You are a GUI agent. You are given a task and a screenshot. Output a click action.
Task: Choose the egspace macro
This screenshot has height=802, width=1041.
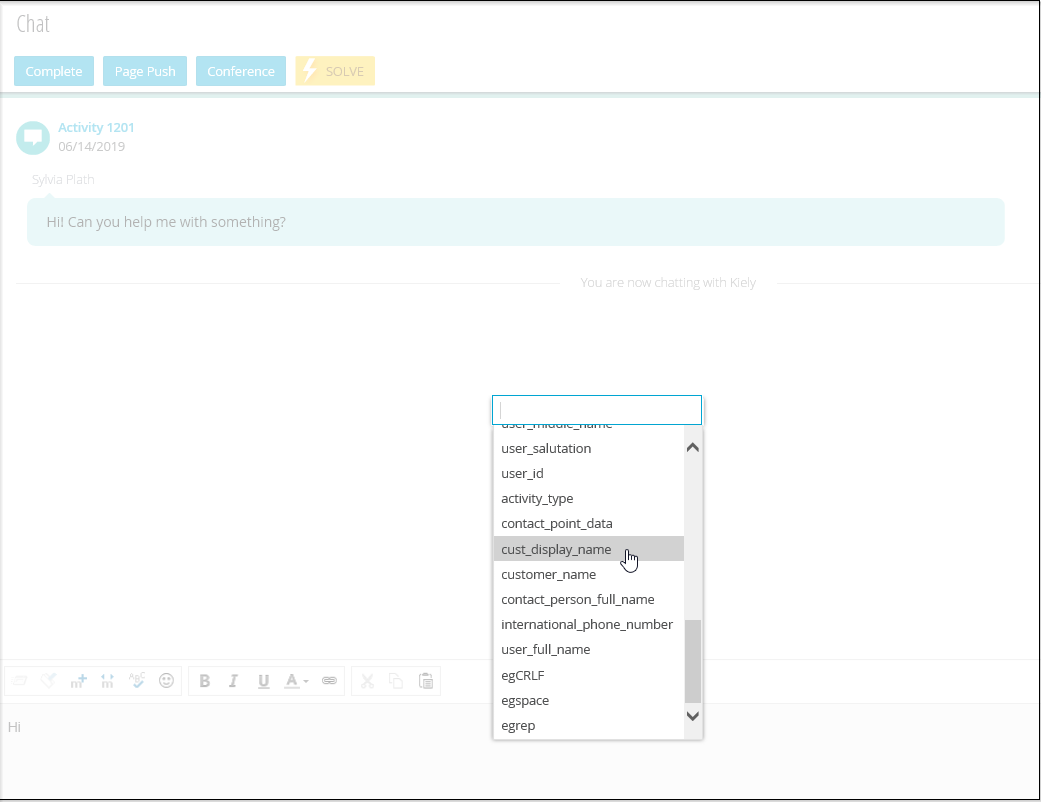pyautogui.click(x=589, y=700)
